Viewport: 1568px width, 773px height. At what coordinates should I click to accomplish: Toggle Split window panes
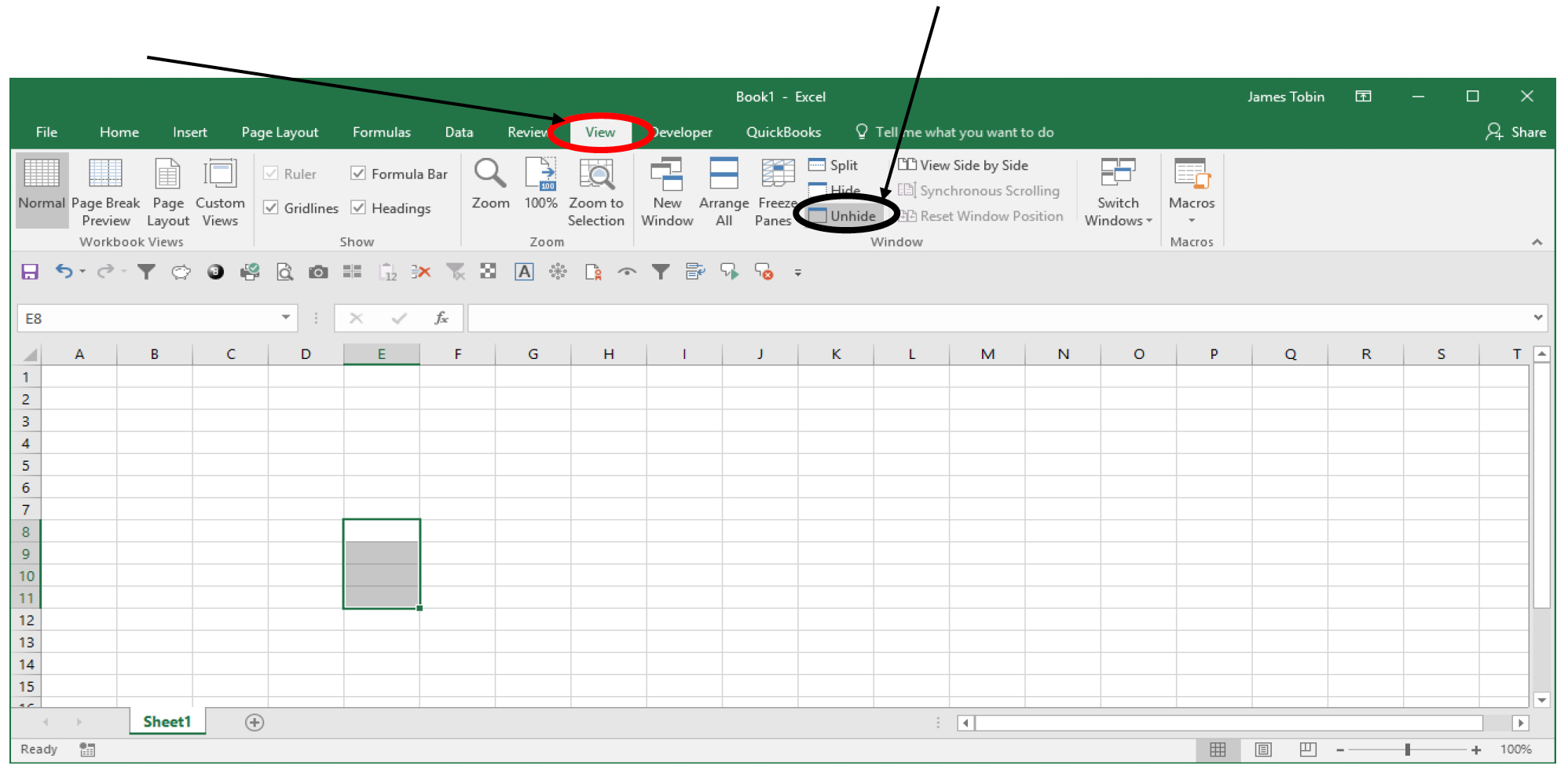click(833, 165)
